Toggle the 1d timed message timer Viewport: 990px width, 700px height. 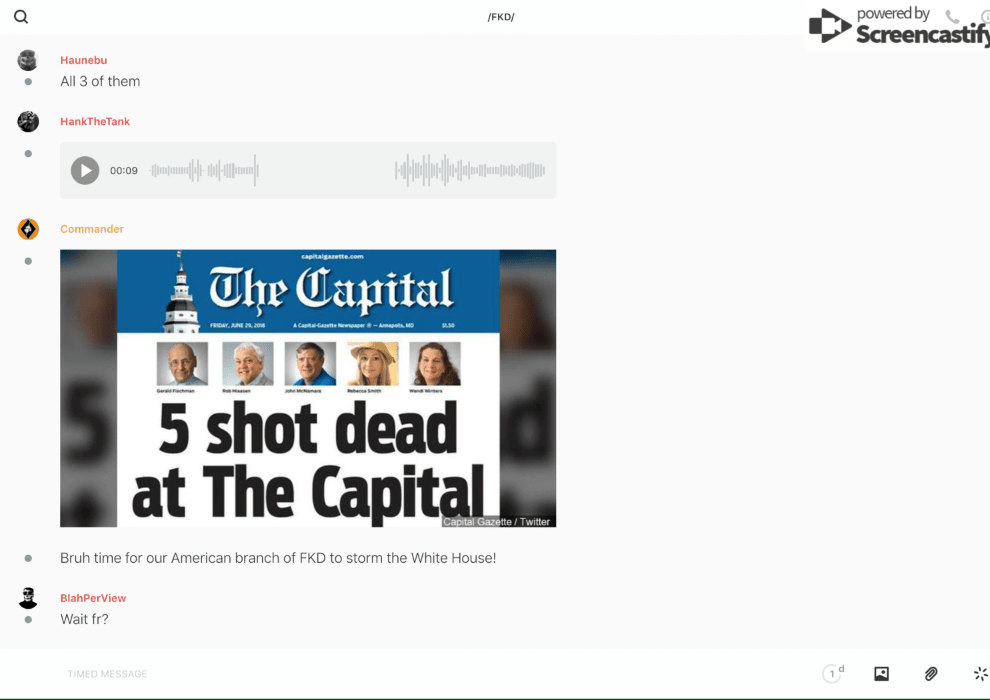pyautogui.click(x=833, y=674)
